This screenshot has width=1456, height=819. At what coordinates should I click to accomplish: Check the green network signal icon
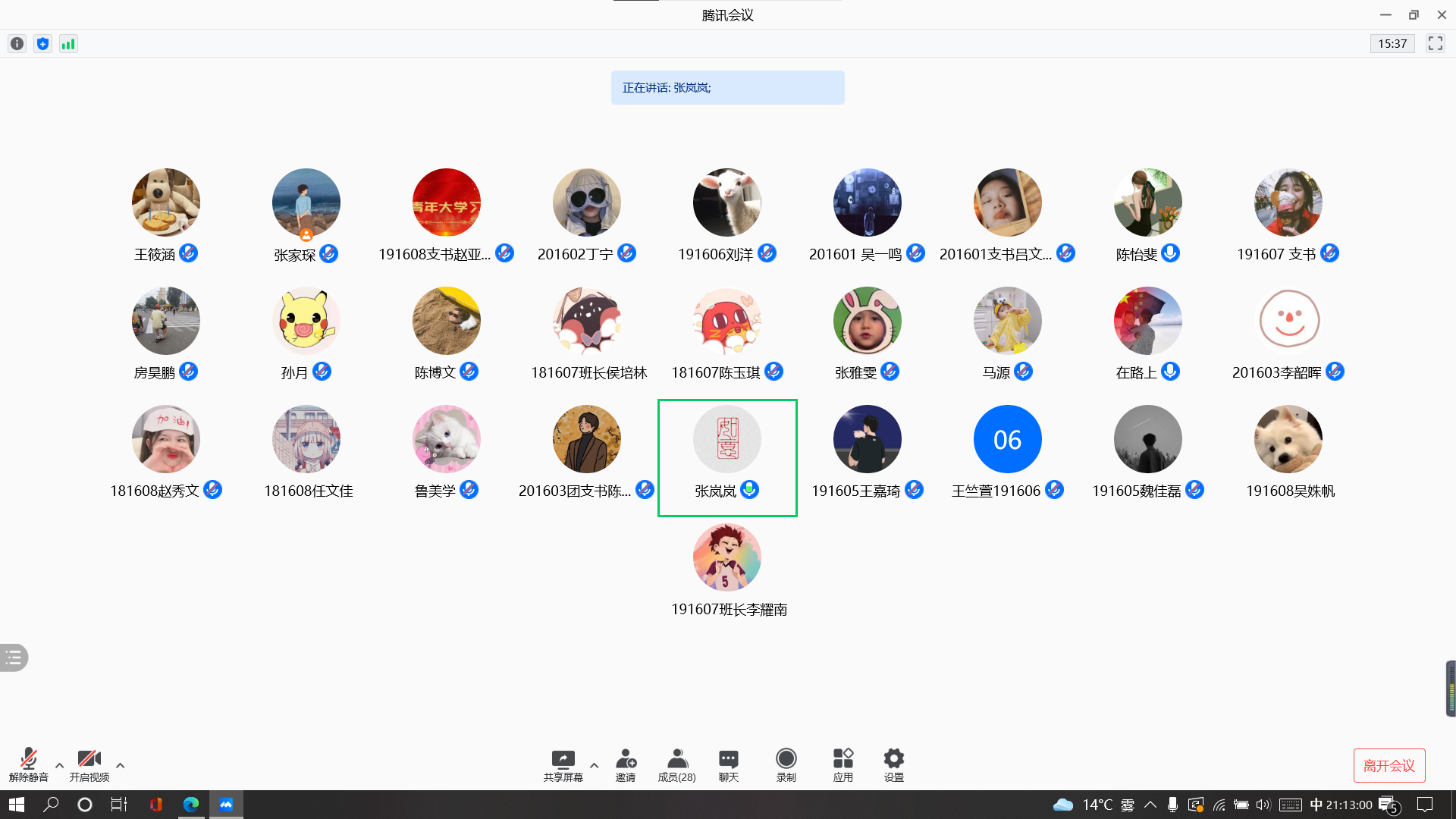[x=68, y=44]
